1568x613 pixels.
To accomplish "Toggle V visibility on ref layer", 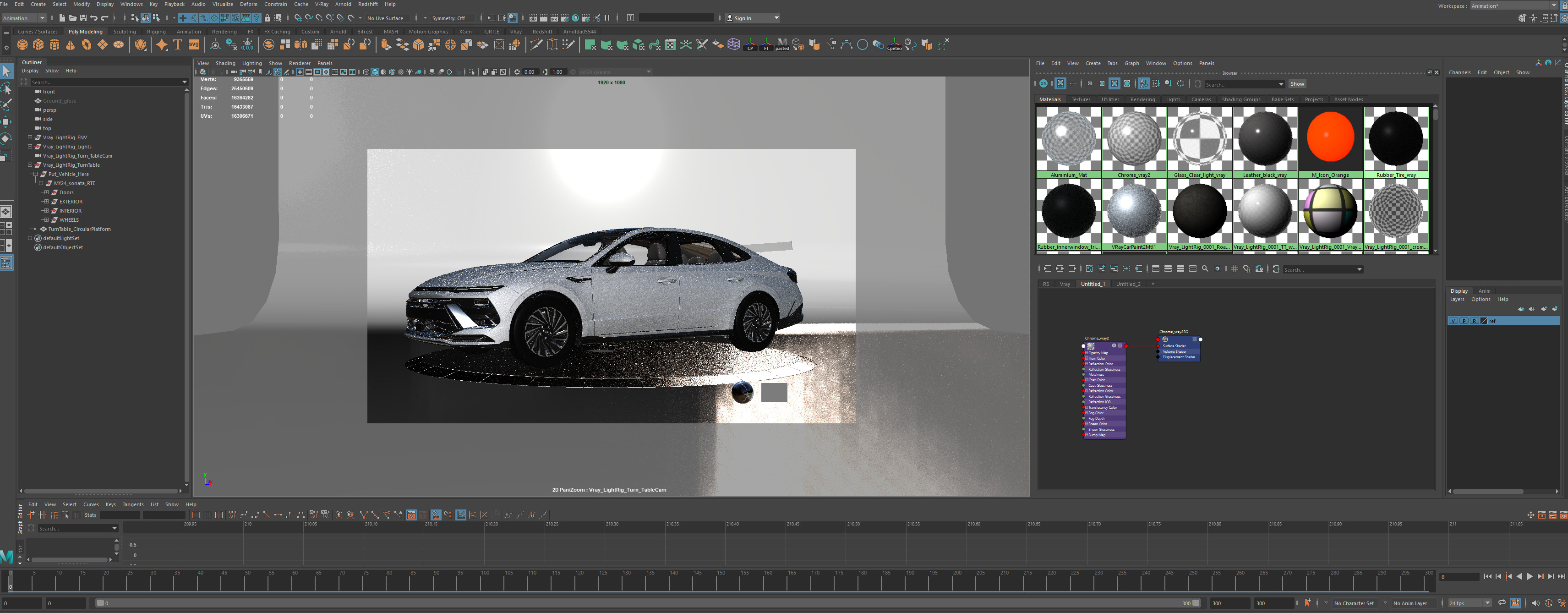I will coord(1453,321).
